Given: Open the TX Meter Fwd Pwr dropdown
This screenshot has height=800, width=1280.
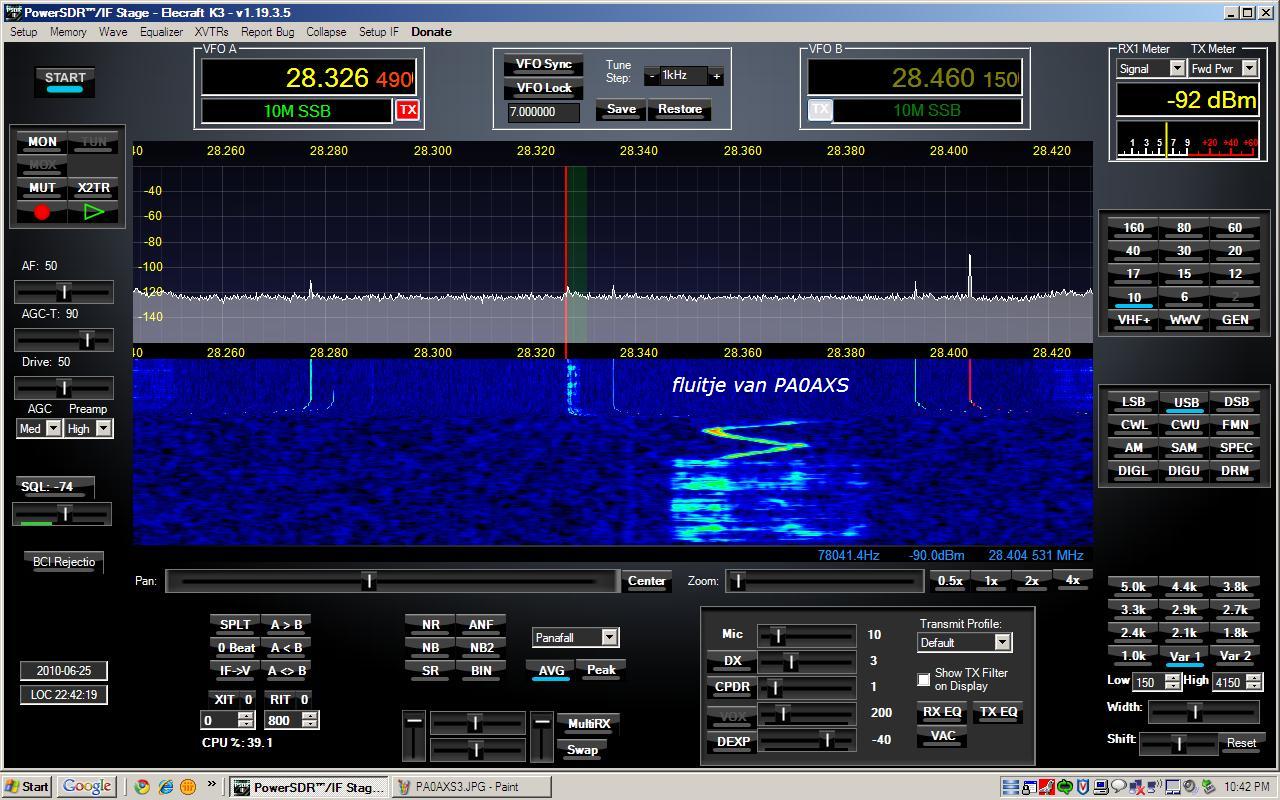Looking at the screenshot, I should click(1249, 69).
